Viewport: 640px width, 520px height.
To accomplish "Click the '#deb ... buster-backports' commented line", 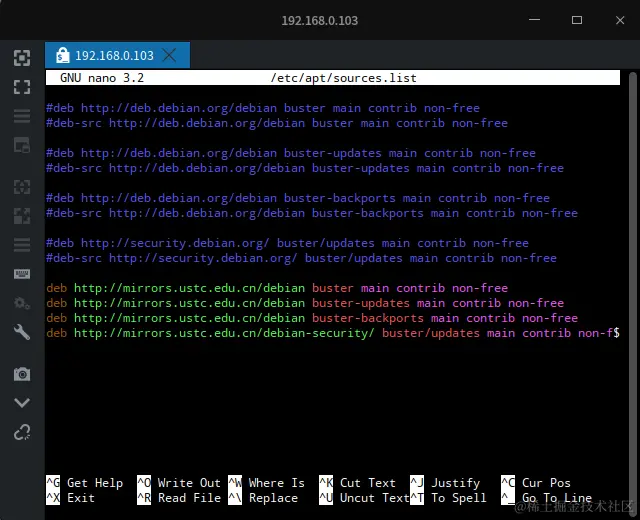I will [298, 198].
